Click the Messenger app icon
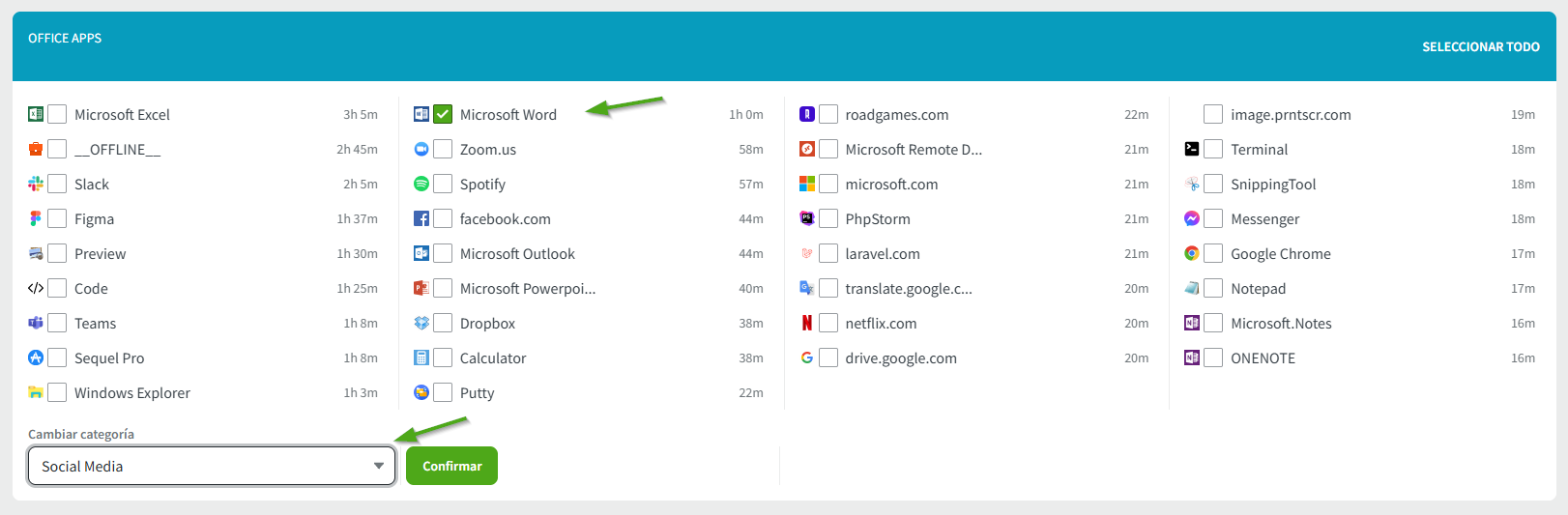The image size is (1568, 515). [1192, 218]
